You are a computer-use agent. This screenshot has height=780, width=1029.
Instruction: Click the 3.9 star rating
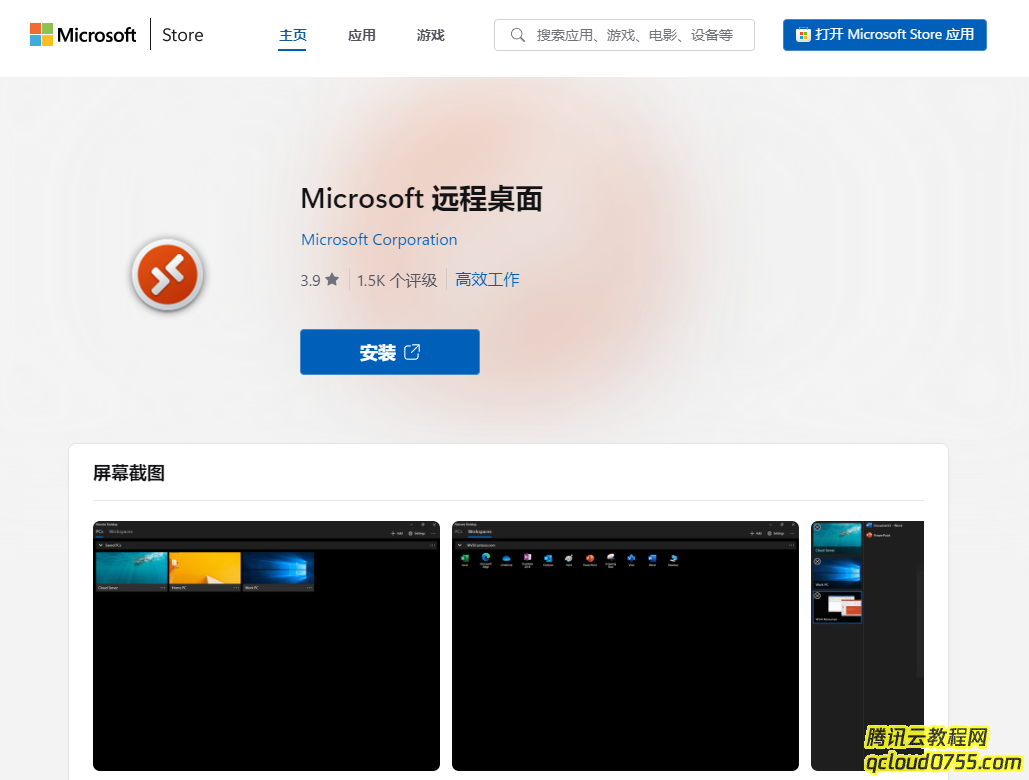(320, 280)
